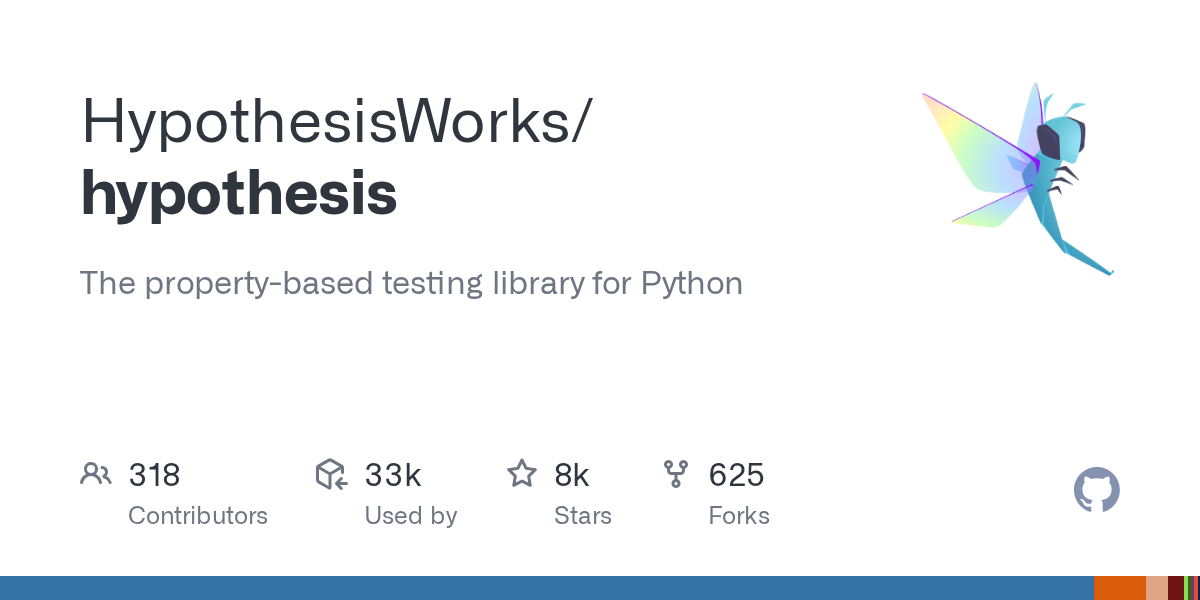
Task: Click the bright orange language bar segment
Action: pyautogui.click(x=1119, y=588)
